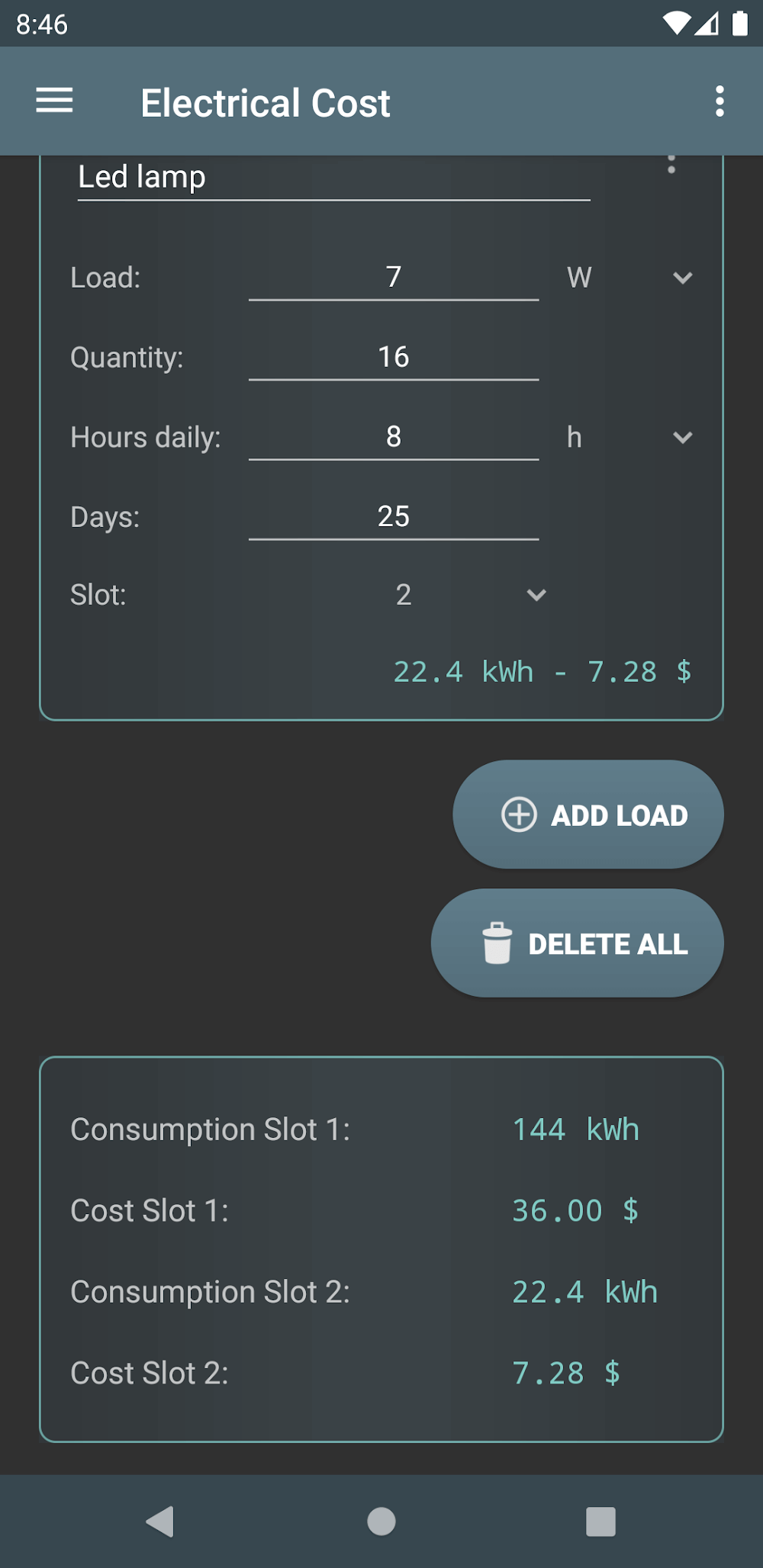Image resolution: width=763 pixels, height=1568 pixels.
Task: Tap the plus icon on Add Load
Action: tap(519, 815)
